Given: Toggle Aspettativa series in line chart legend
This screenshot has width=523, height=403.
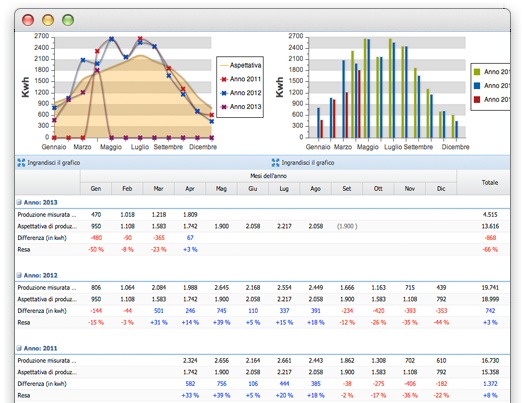Looking at the screenshot, I should coord(240,65).
